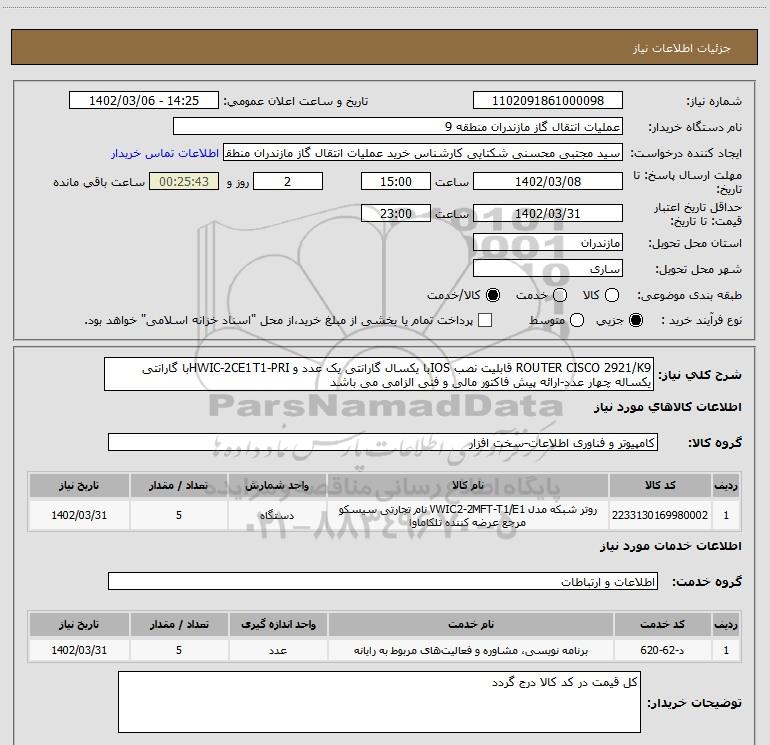Click the service group field اطلاعات و ارتباطات

click(383, 581)
